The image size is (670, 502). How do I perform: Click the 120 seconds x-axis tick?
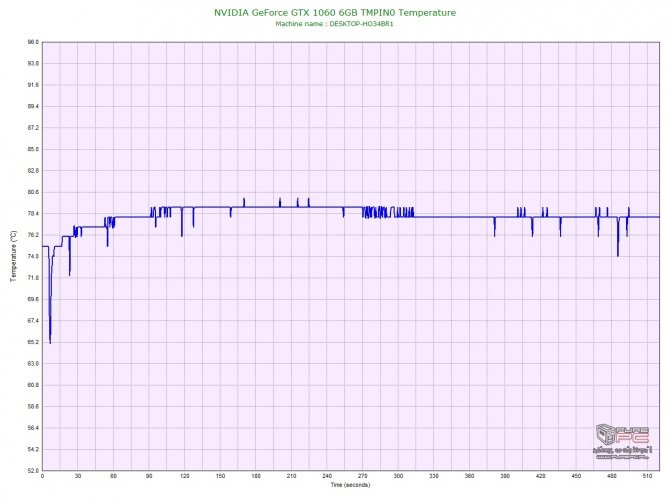point(185,476)
